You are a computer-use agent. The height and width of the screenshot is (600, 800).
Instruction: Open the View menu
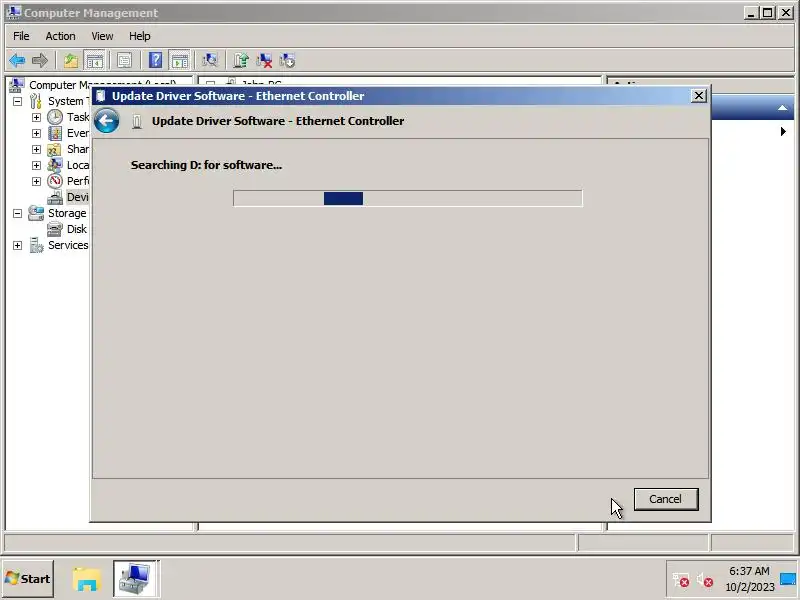102,36
